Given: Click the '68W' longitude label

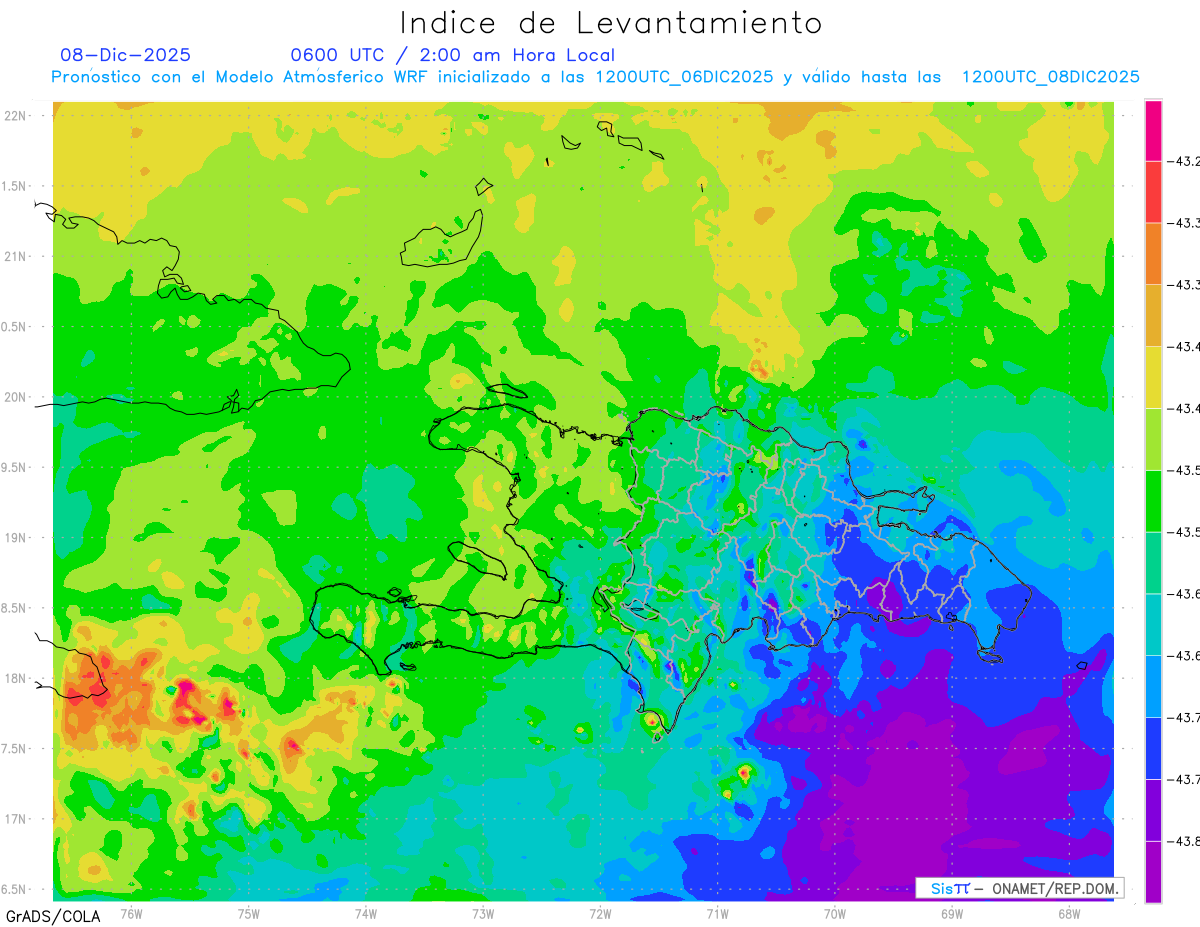Looking at the screenshot, I should (1069, 913).
